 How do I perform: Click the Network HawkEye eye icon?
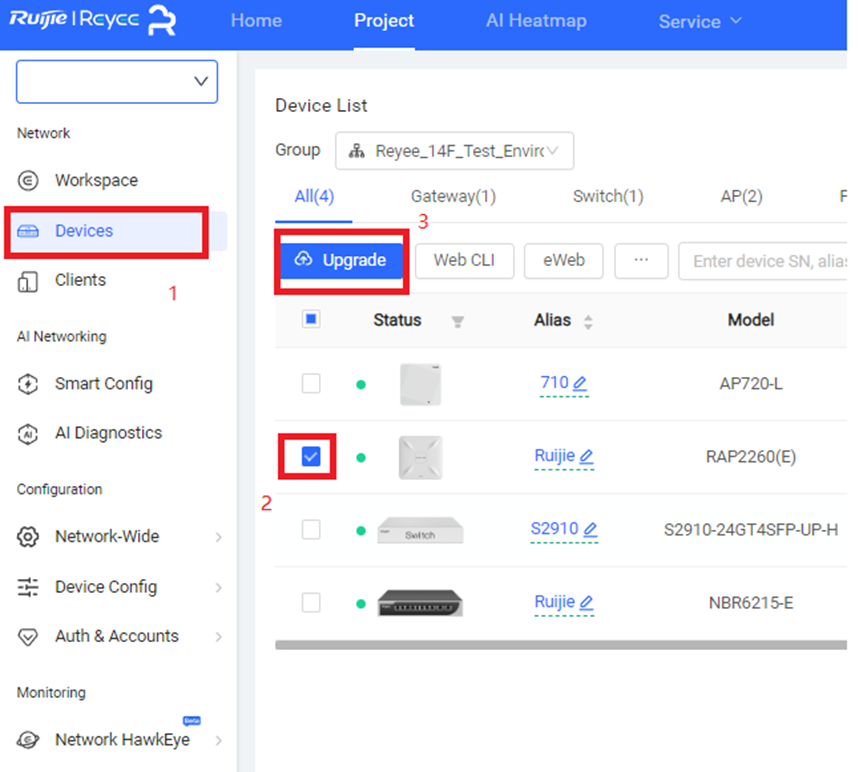click(28, 740)
